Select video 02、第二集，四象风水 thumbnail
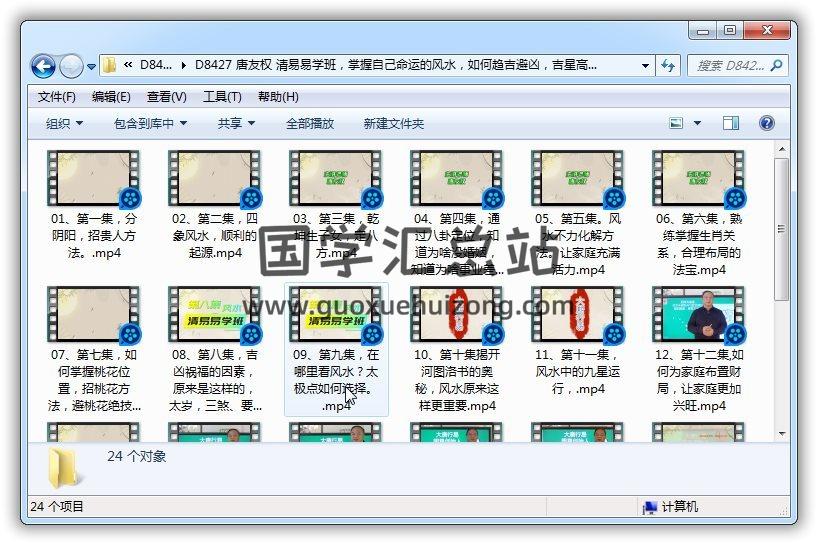This screenshot has height=545, width=818. [214, 178]
